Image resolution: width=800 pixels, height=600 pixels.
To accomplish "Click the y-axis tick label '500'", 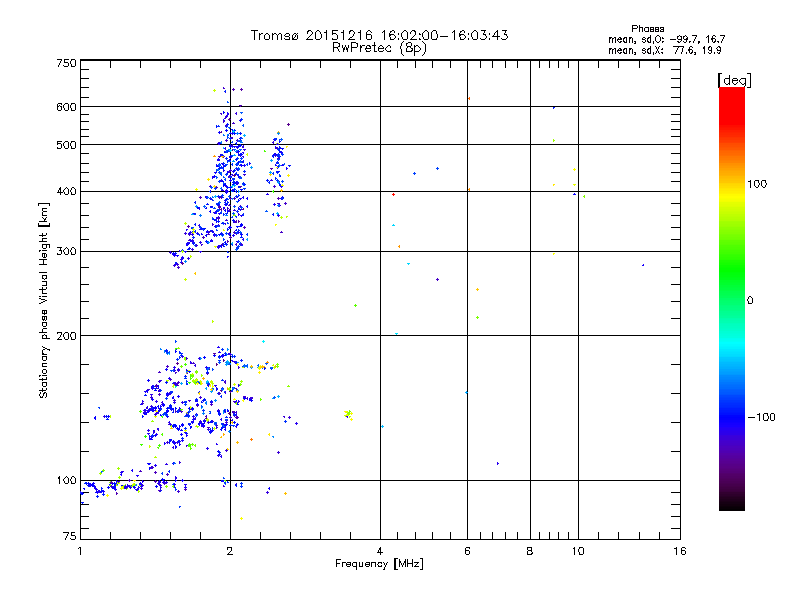I will (x=66, y=145).
